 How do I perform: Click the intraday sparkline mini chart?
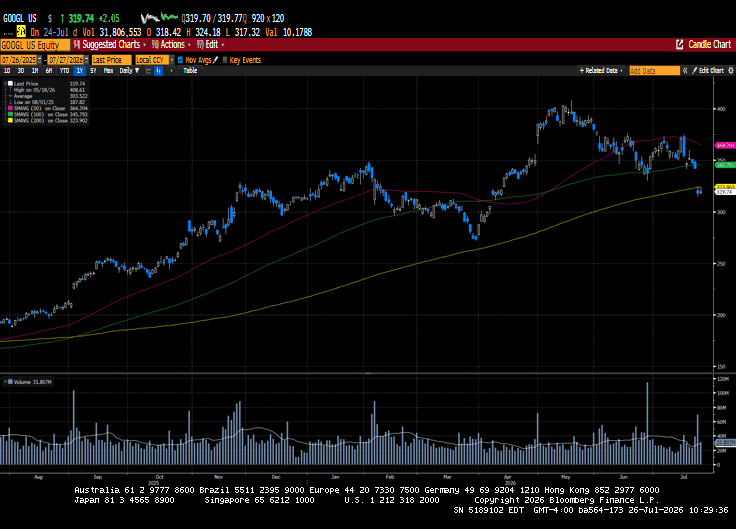160,18
